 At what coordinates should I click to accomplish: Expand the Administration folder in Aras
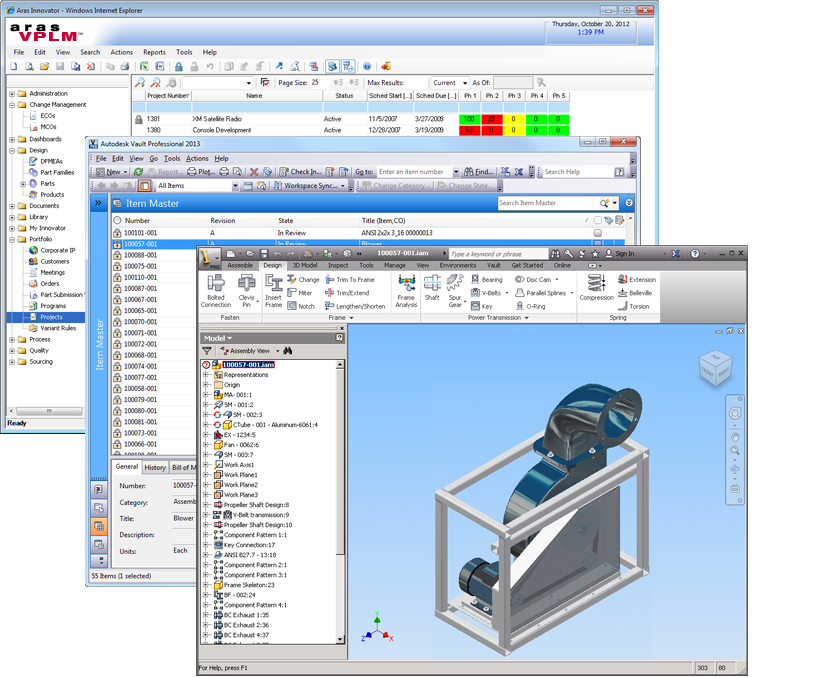point(12,94)
